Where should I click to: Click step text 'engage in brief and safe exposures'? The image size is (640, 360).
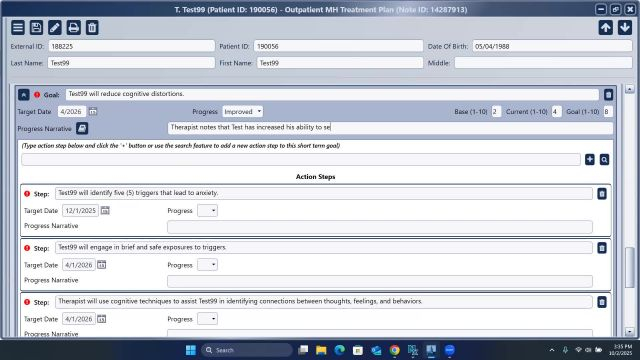(324, 247)
